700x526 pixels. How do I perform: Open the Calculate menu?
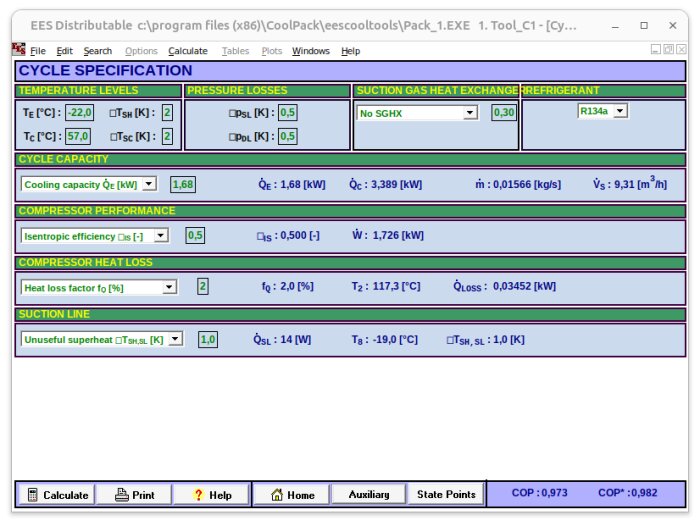click(x=188, y=51)
